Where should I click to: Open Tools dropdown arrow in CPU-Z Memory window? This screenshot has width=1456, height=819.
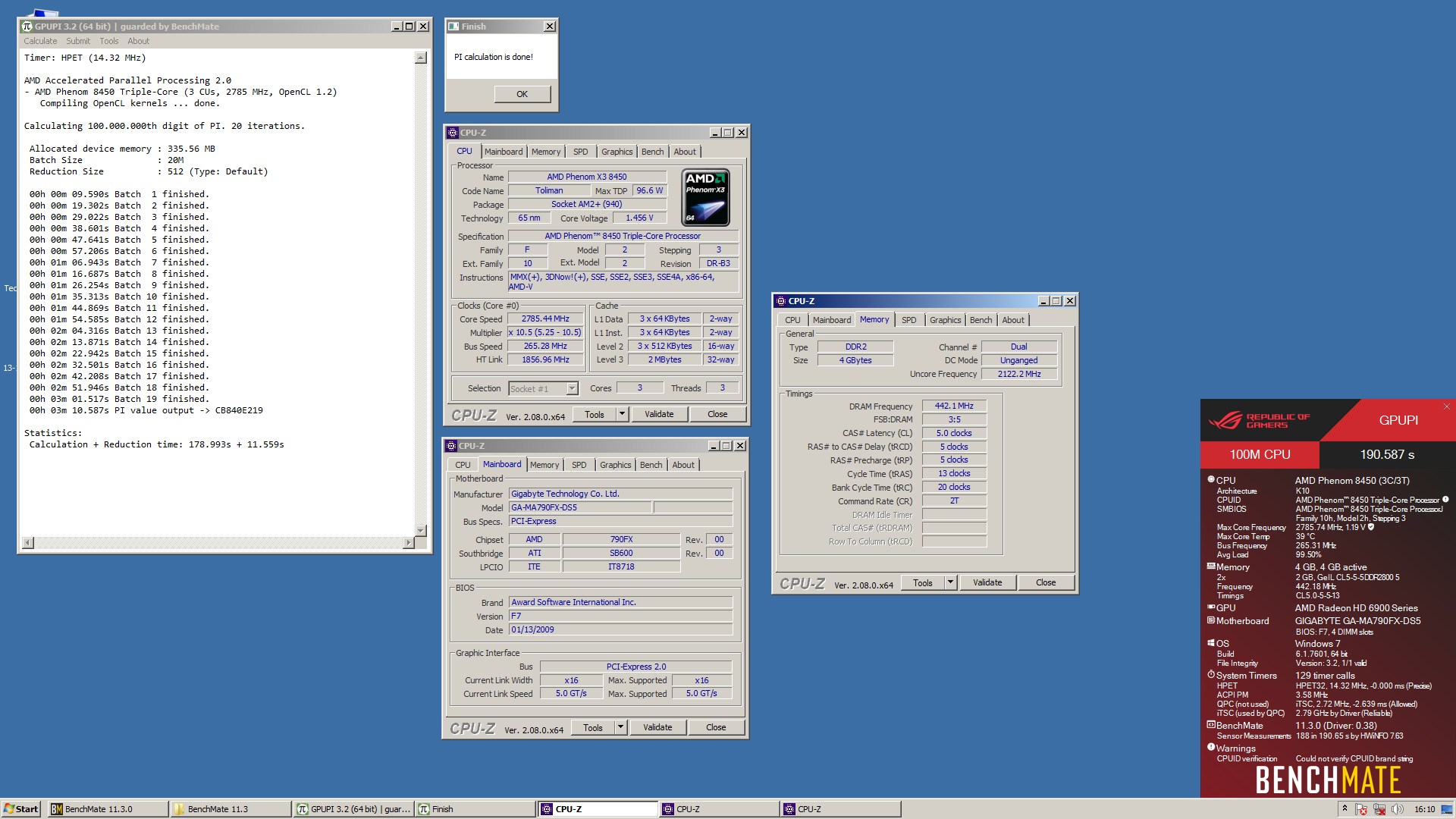950,582
